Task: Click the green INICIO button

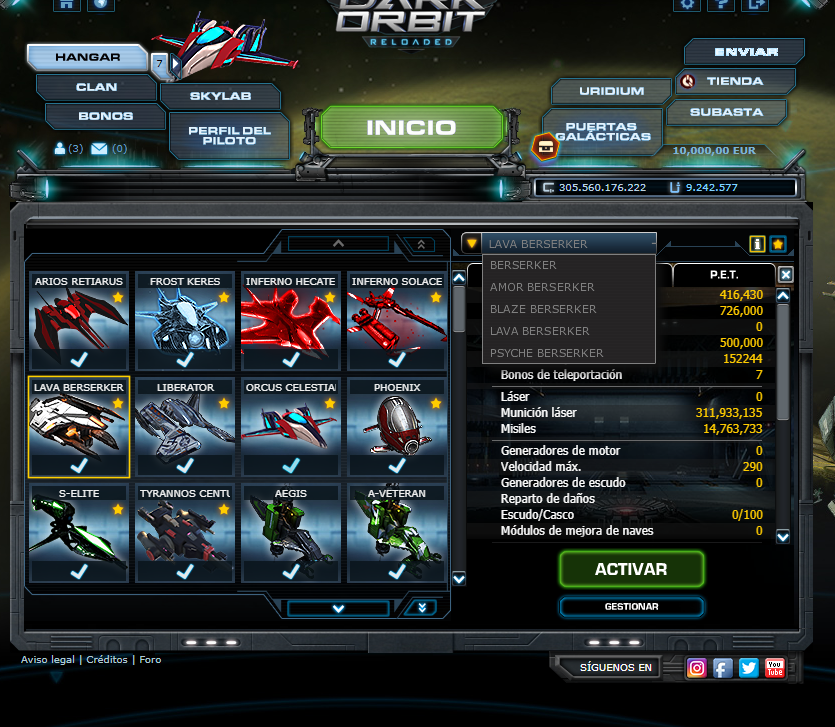Action: tap(411, 127)
